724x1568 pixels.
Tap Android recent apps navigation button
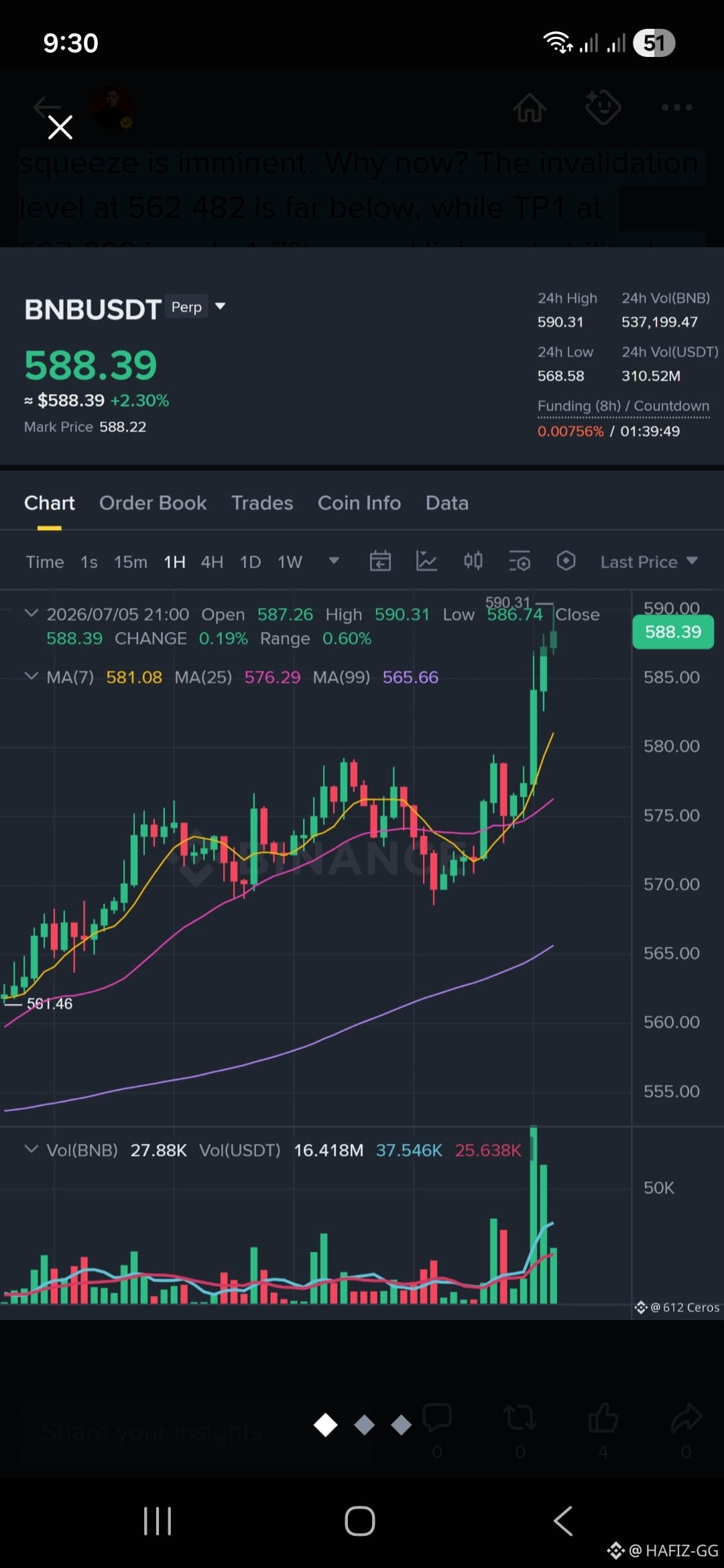pos(158,1521)
